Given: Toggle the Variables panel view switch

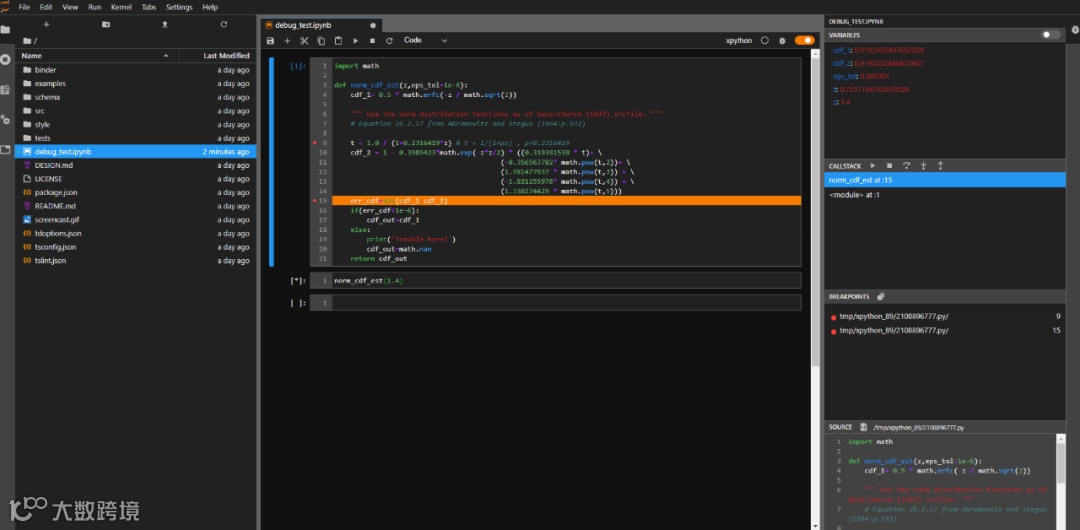Looking at the screenshot, I should tap(1050, 35).
